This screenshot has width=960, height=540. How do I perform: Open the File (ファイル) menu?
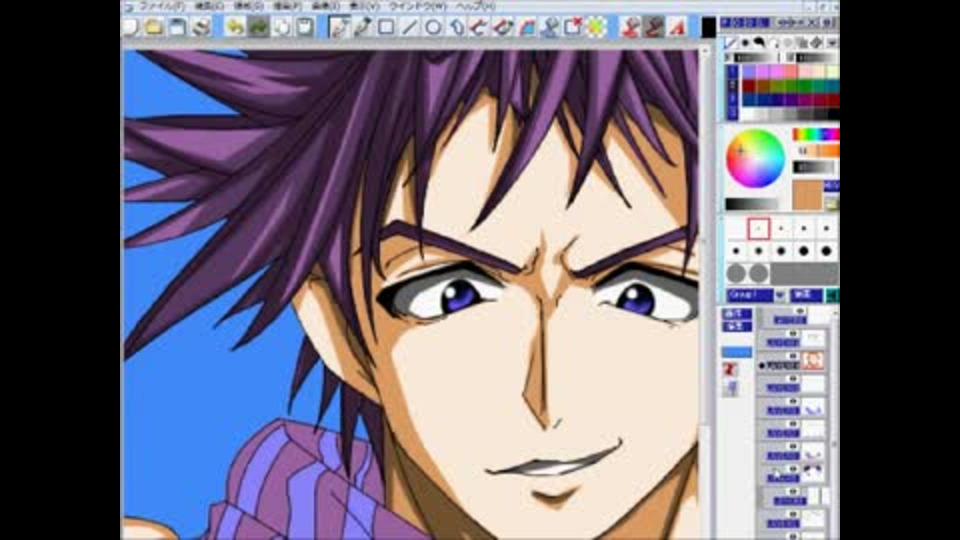click(162, 6)
